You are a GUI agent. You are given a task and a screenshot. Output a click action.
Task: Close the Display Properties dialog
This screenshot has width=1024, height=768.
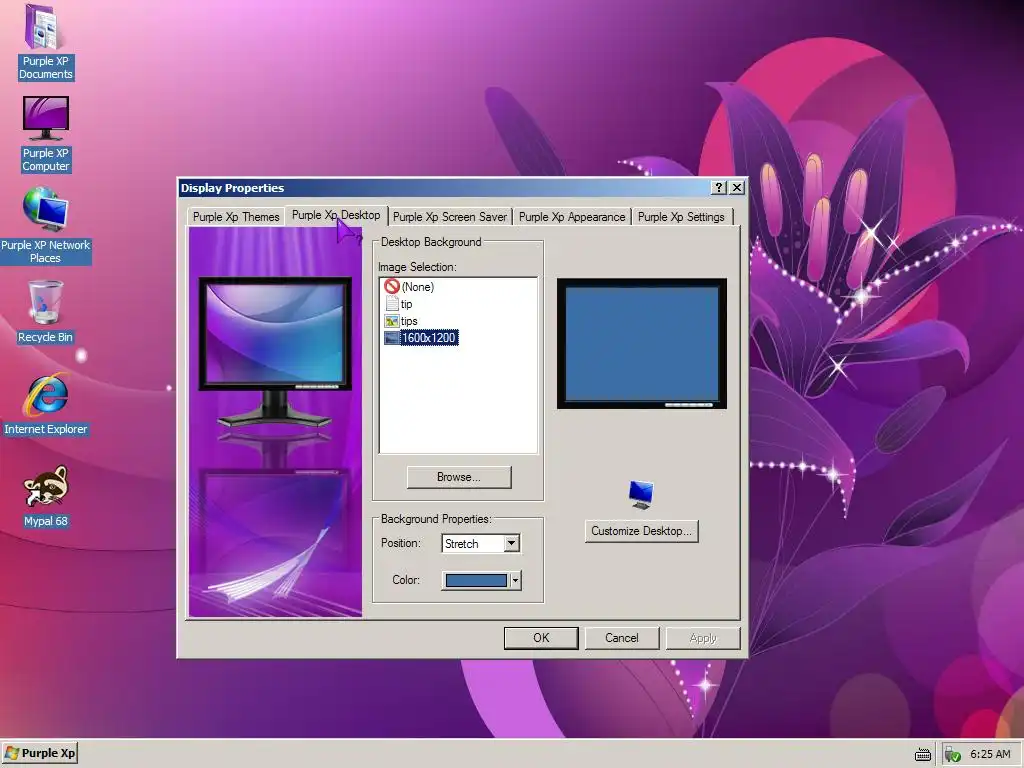click(x=737, y=187)
